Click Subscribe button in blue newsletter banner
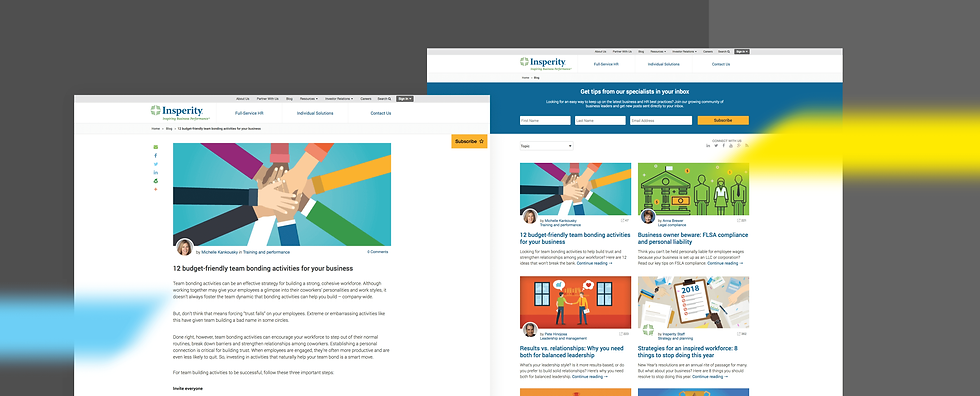 [723, 121]
